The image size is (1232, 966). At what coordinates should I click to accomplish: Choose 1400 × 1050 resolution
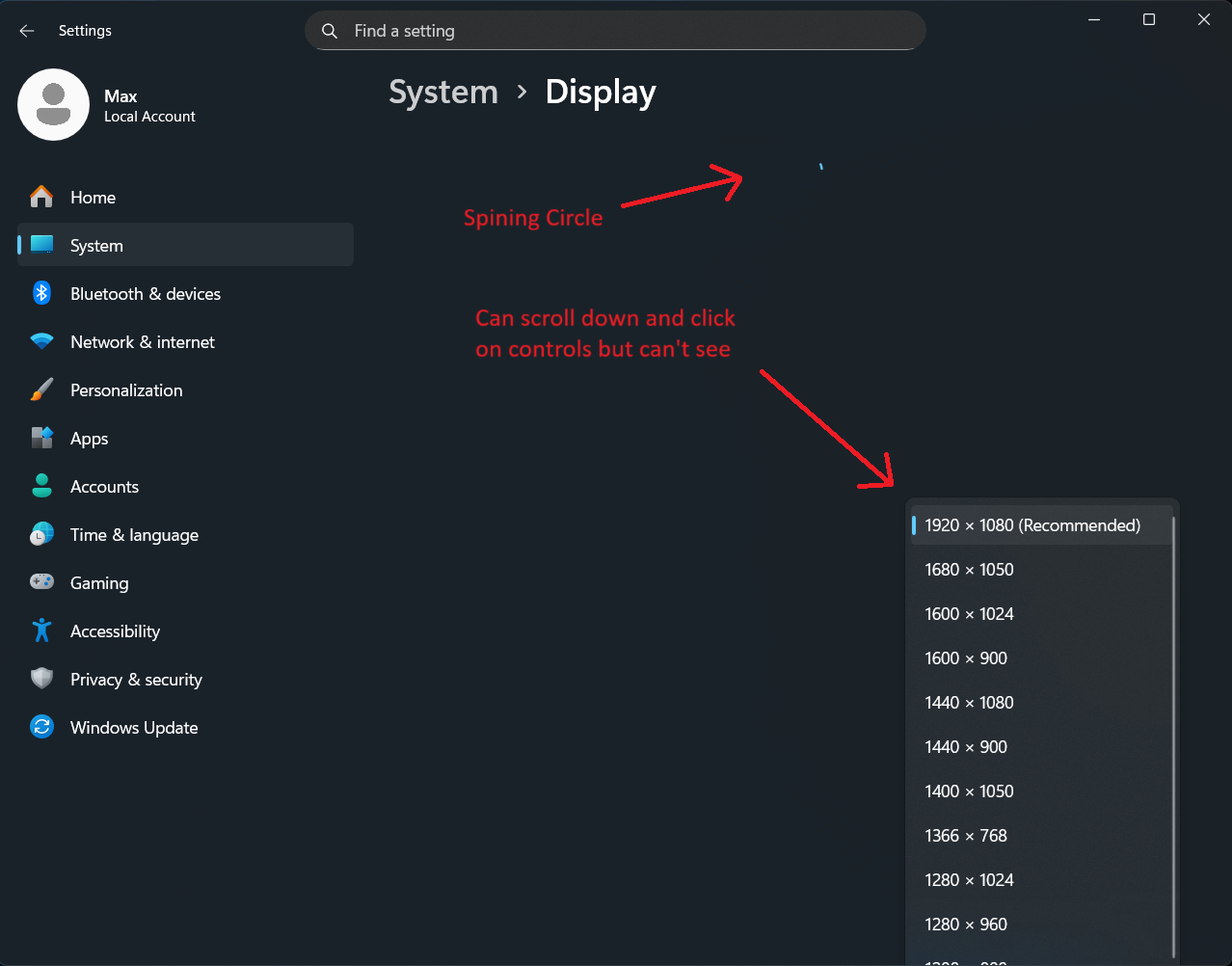tap(1041, 792)
